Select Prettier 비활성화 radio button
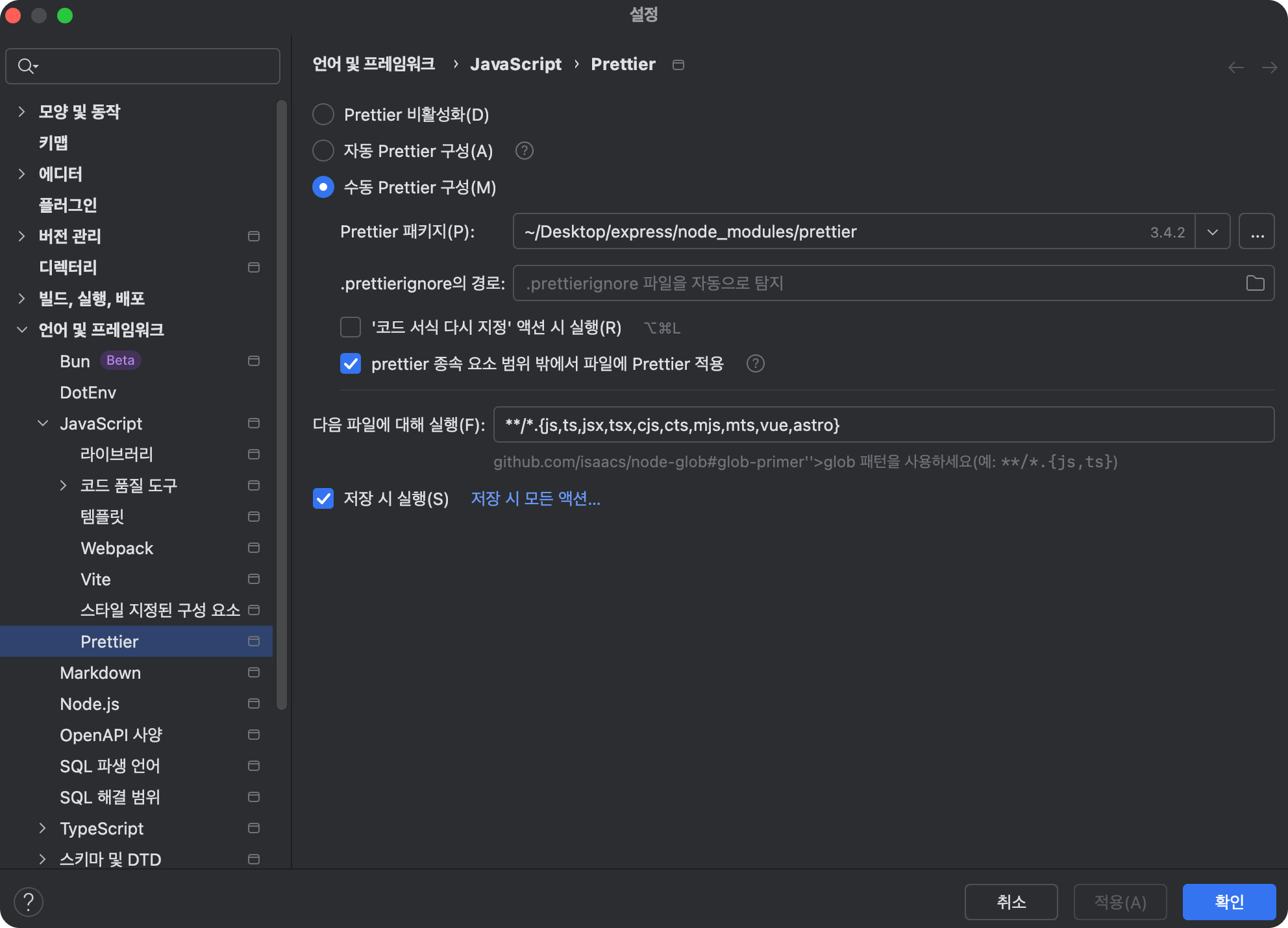This screenshot has height=928, width=1288. [323, 115]
